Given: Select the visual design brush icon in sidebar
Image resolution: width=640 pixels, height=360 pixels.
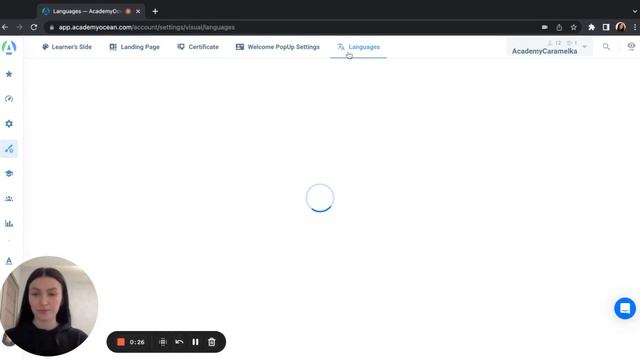Looking at the screenshot, I should (x=9, y=149).
